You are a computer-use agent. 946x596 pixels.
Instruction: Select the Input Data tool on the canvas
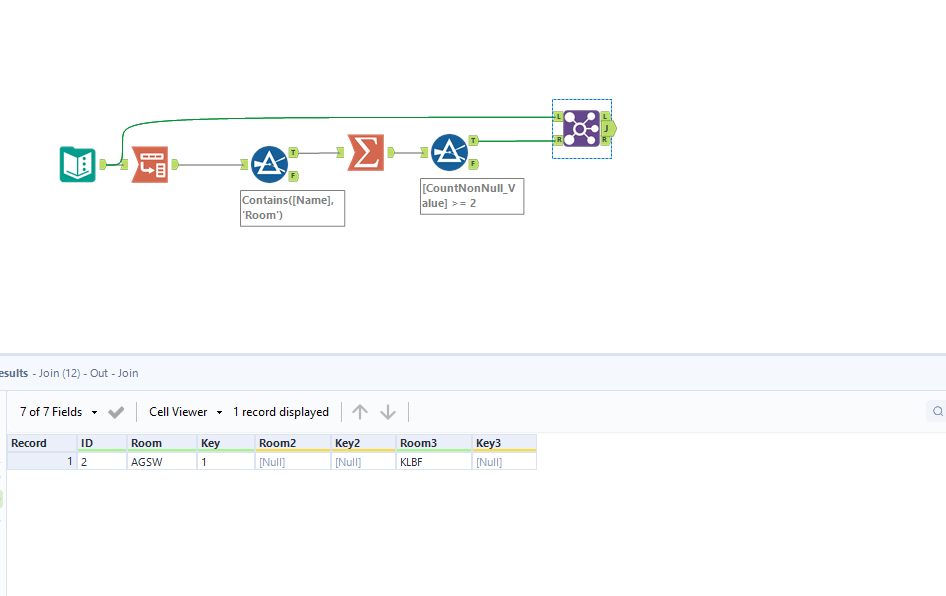[78, 163]
